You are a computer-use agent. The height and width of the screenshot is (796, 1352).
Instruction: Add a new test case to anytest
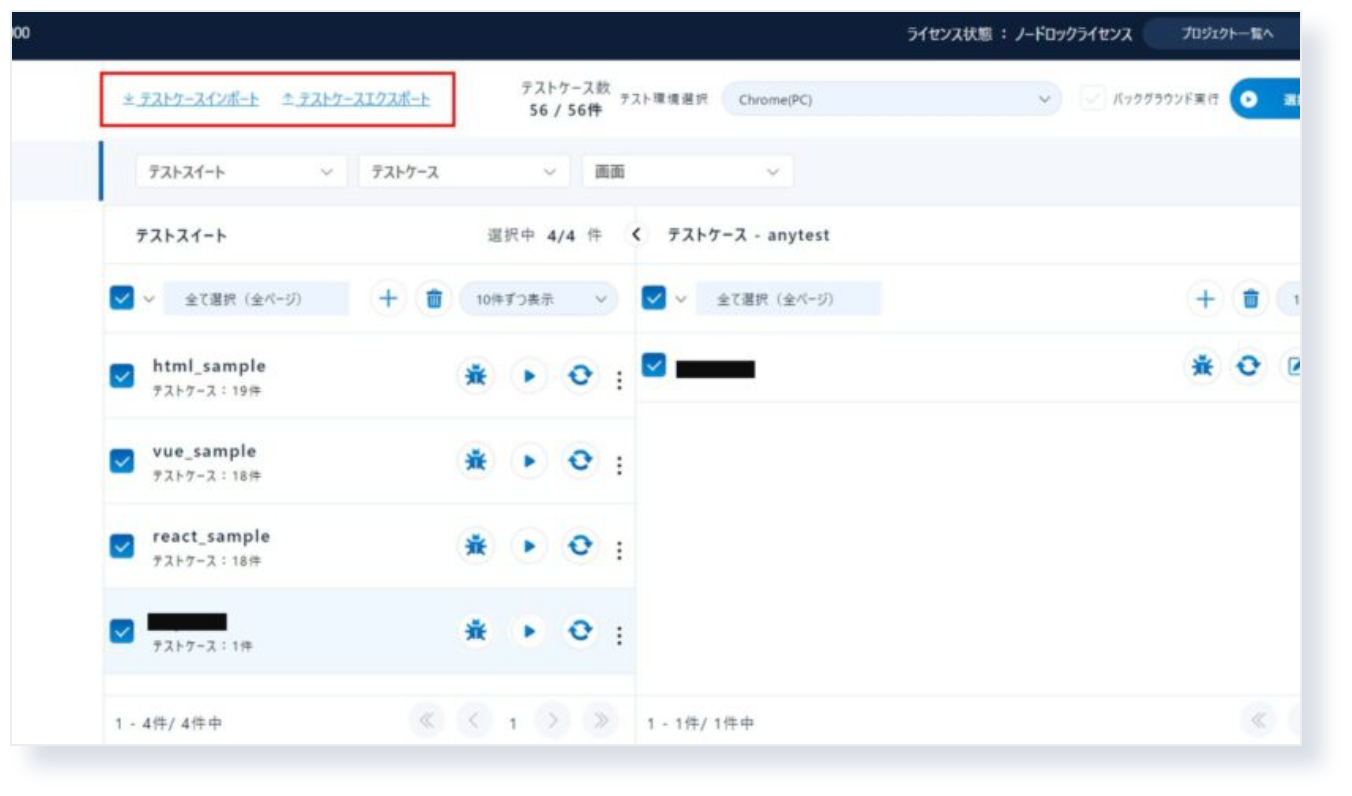pyautogui.click(x=1204, y=297)
